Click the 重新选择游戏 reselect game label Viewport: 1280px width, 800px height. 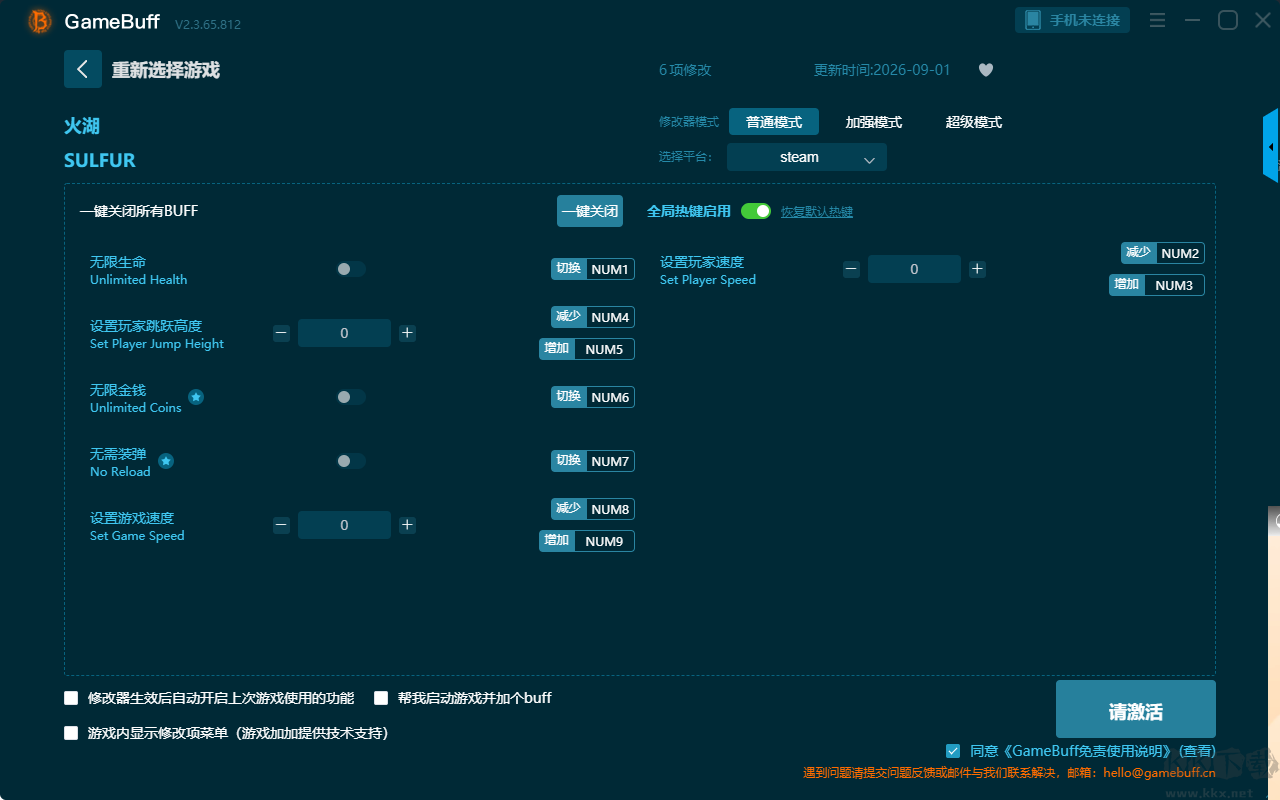click(x=166, y=70)
